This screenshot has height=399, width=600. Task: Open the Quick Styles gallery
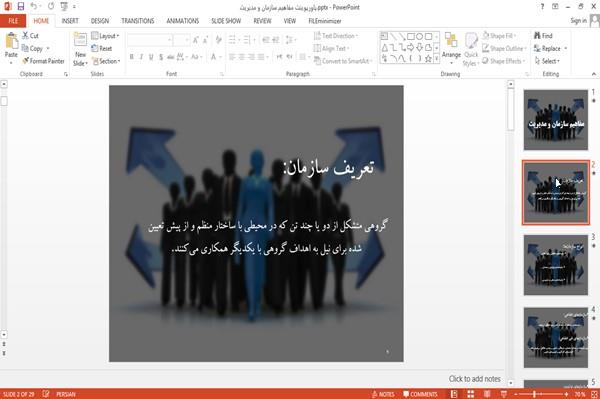pyautogui.click(x=471, y=49)
